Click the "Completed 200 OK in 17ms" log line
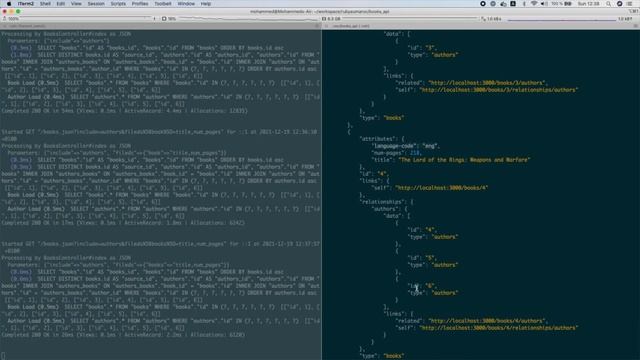Image resolution: width=640 pixels, height=360 pixels. coord(123,223)
